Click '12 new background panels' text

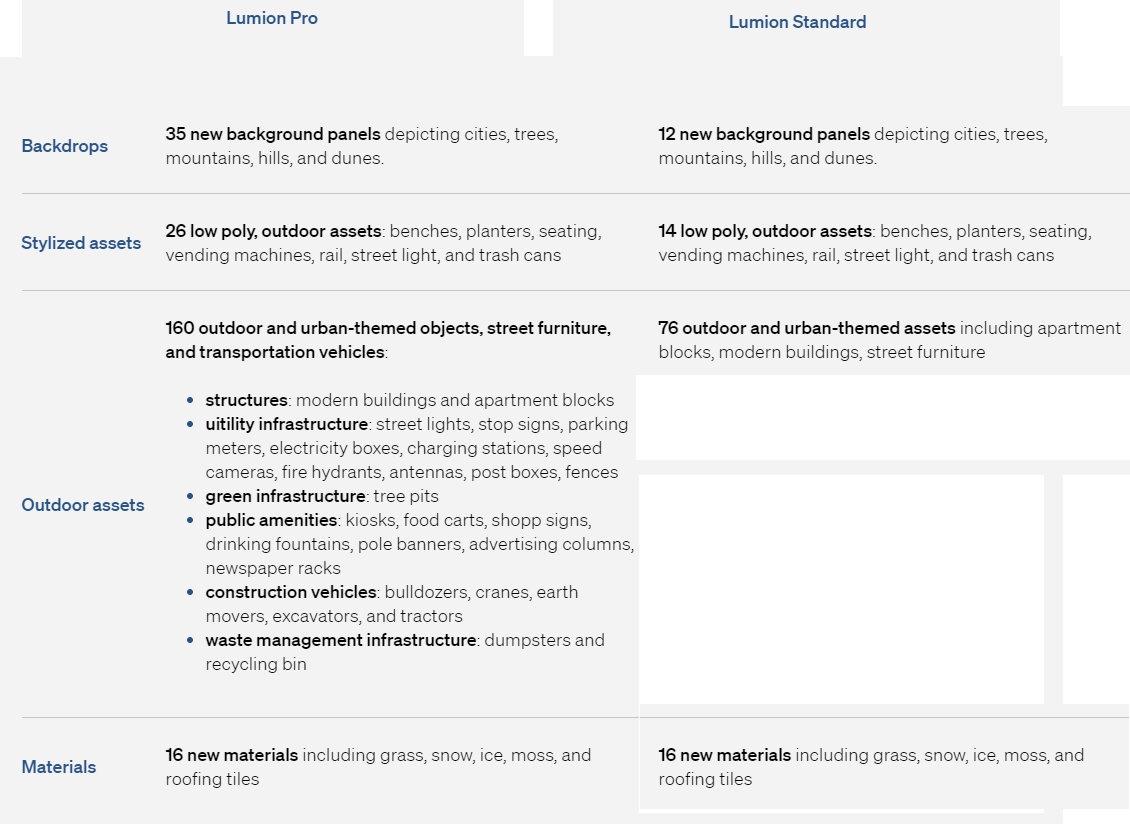point(764,134)
